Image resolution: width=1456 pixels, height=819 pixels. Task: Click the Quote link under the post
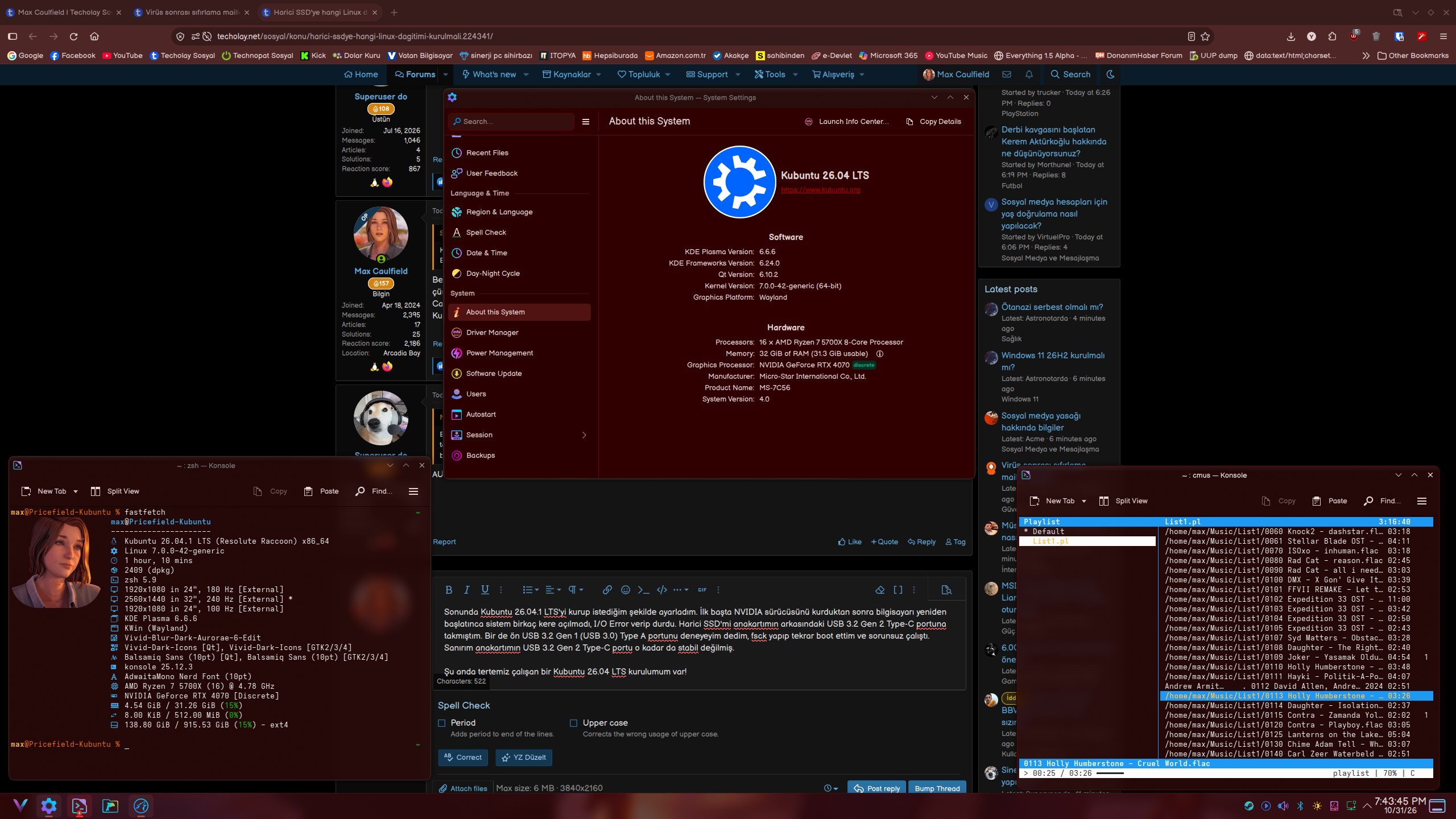click(884, 542)
